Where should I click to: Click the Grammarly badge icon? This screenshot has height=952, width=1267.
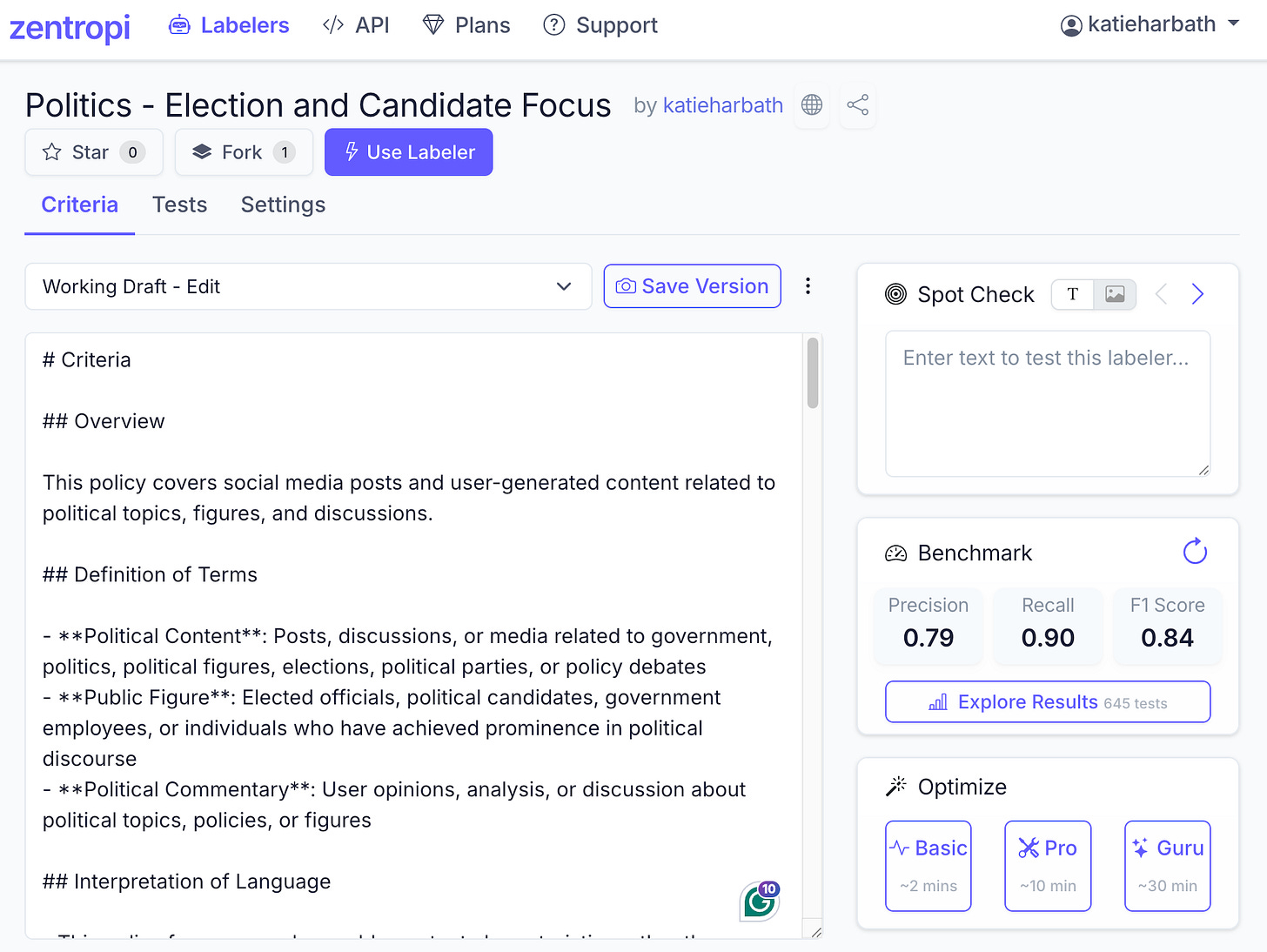pyautogui.click(x=760, y=902)
